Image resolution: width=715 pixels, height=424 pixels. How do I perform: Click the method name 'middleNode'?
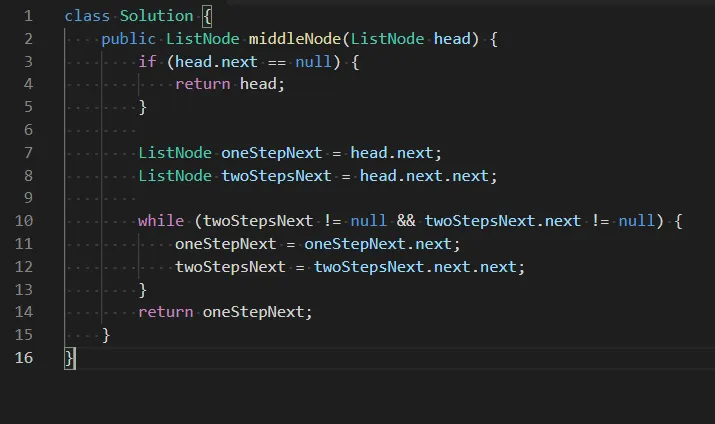(x=295, y=39)
